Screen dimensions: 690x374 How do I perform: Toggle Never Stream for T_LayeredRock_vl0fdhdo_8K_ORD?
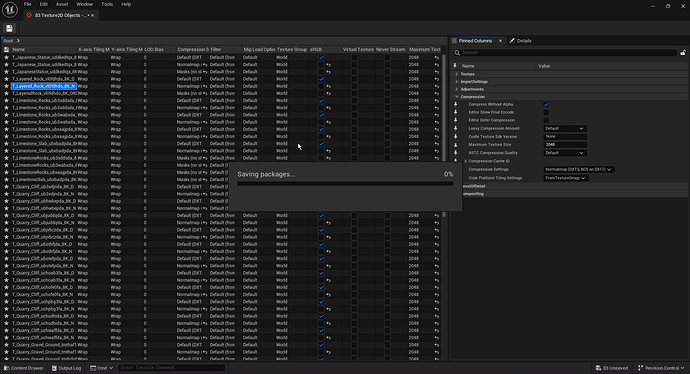point(387,93)
